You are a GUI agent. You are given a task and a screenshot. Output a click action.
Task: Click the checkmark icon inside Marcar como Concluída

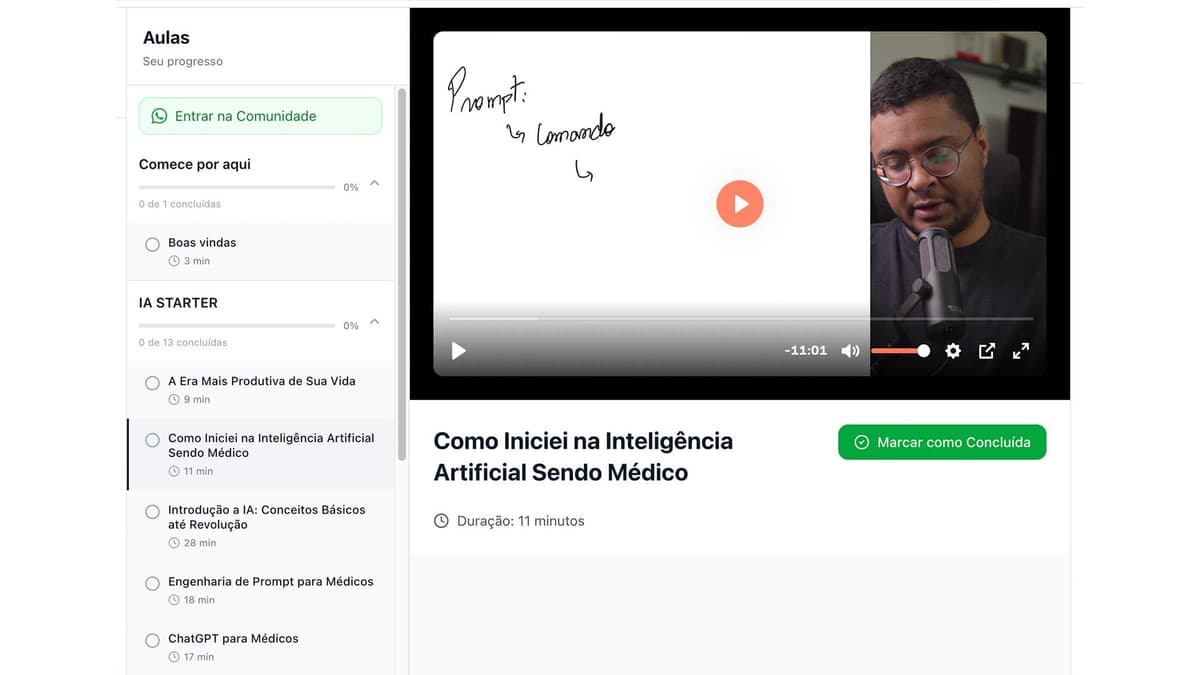pyautogui.click(x=861, y=441)
